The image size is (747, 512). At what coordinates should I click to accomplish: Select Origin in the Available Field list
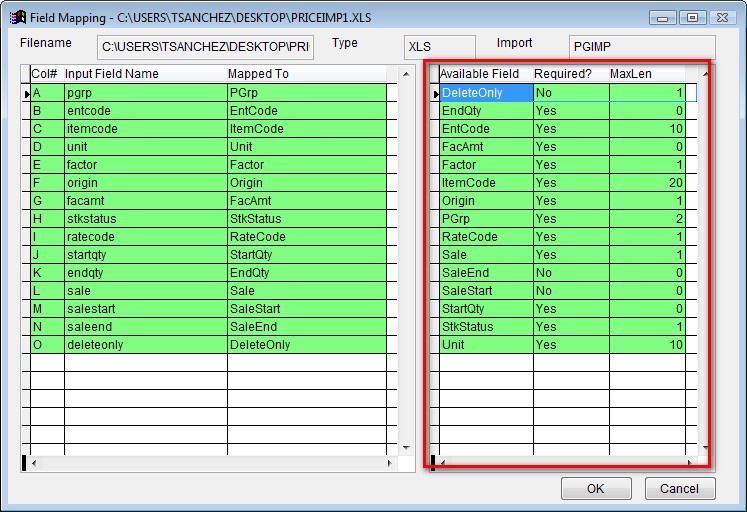486,201
